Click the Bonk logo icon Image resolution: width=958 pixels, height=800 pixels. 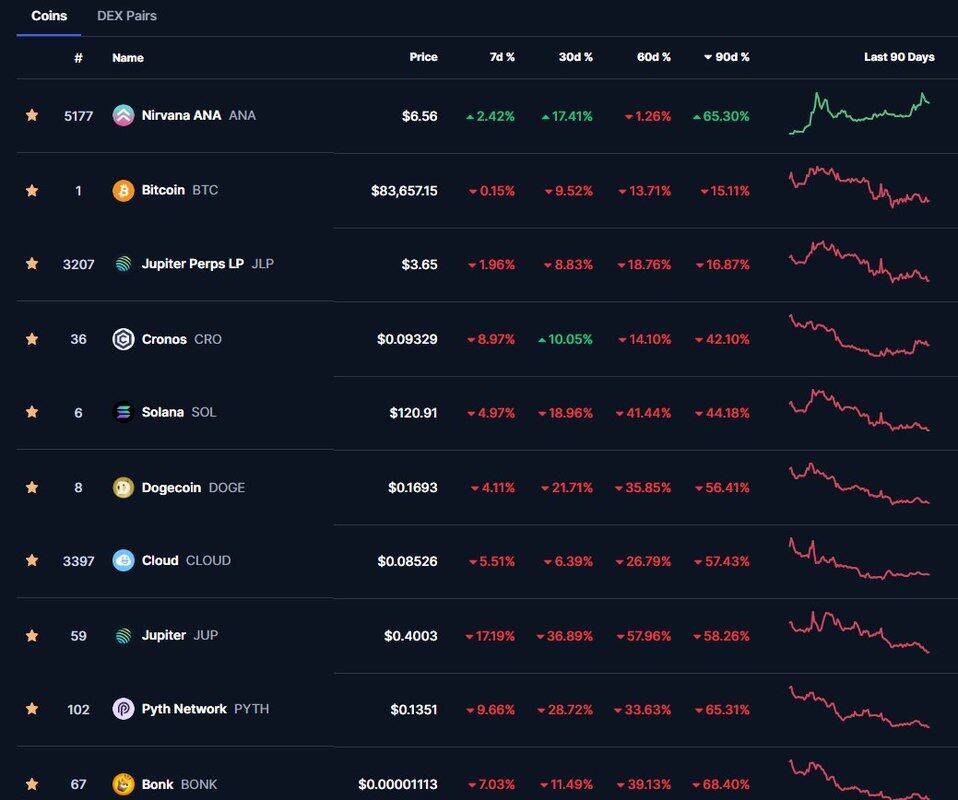click(x=123, y=784)
